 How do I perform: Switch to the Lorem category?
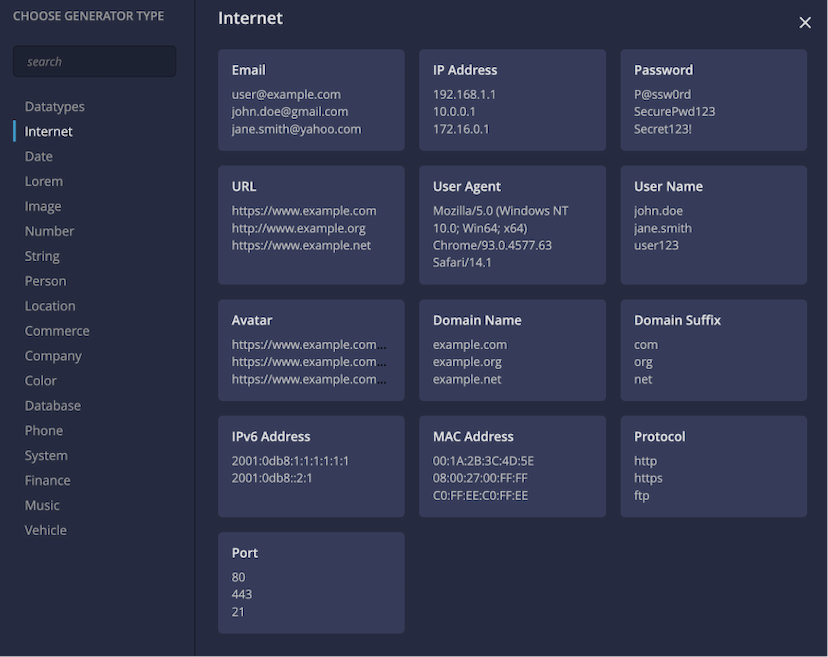[44, 181]
